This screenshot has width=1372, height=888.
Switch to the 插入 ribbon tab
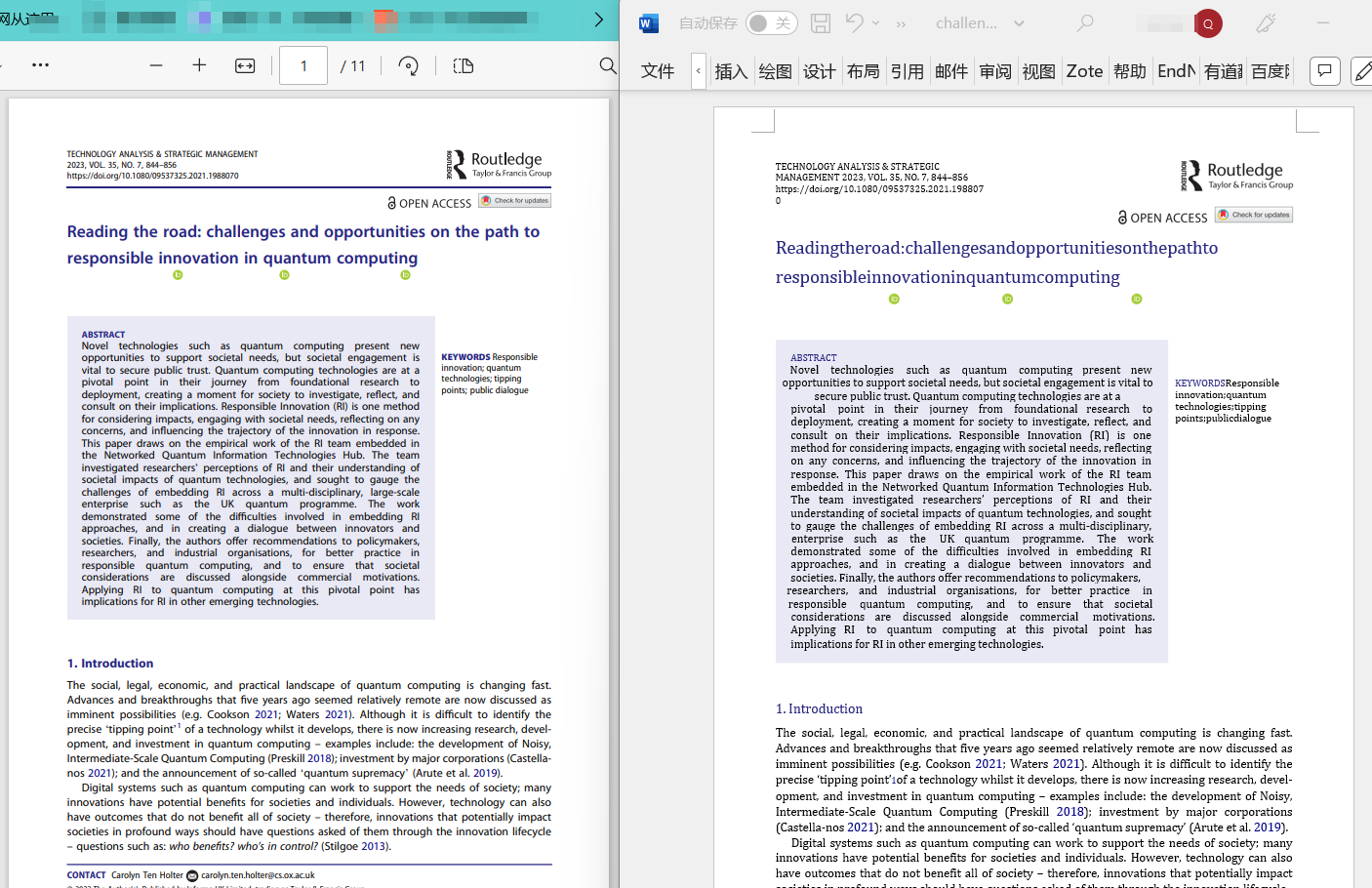click(731, 71)
